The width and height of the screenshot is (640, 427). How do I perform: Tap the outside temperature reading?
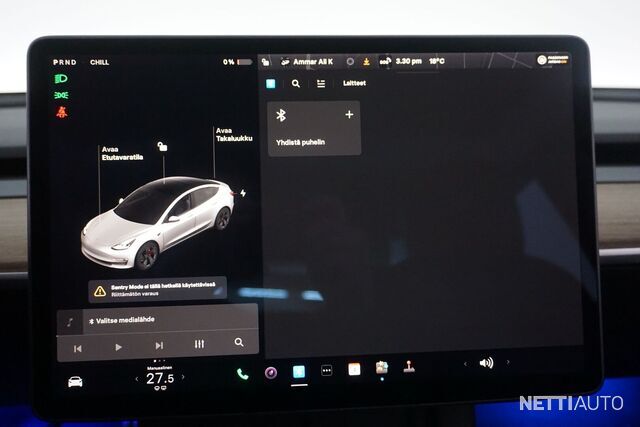click(436, 61)
